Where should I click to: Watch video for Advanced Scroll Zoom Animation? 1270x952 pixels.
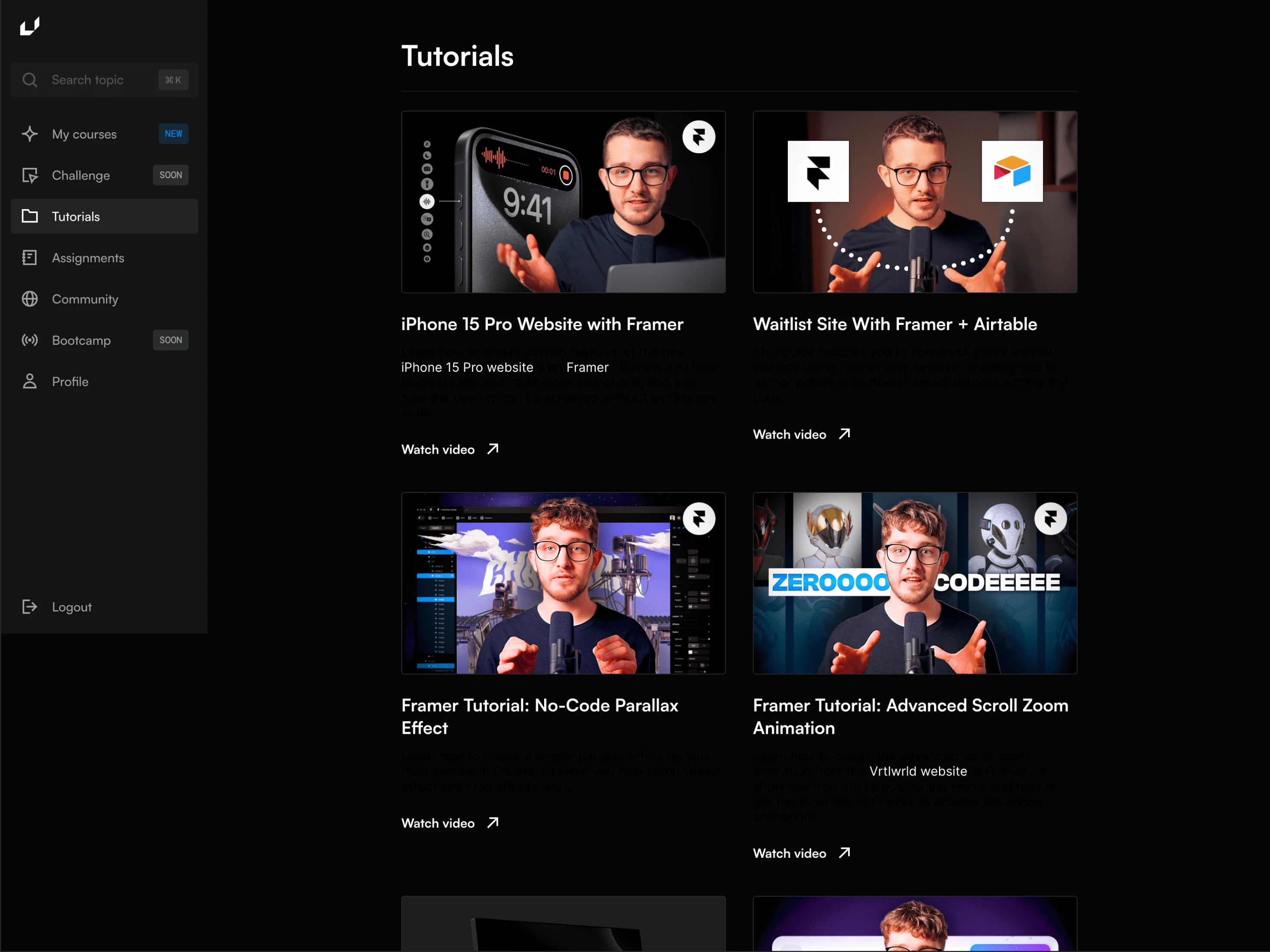tap(802, 853)
